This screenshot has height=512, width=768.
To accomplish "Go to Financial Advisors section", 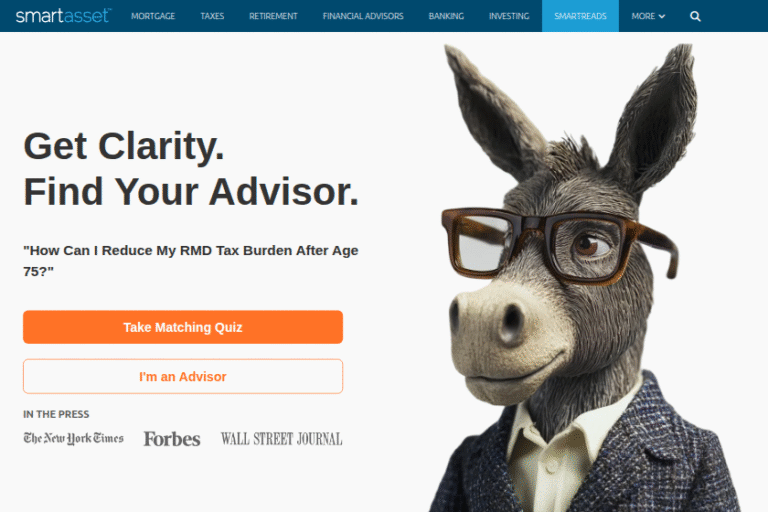I will pyautogui.click(x=363, y=16).
